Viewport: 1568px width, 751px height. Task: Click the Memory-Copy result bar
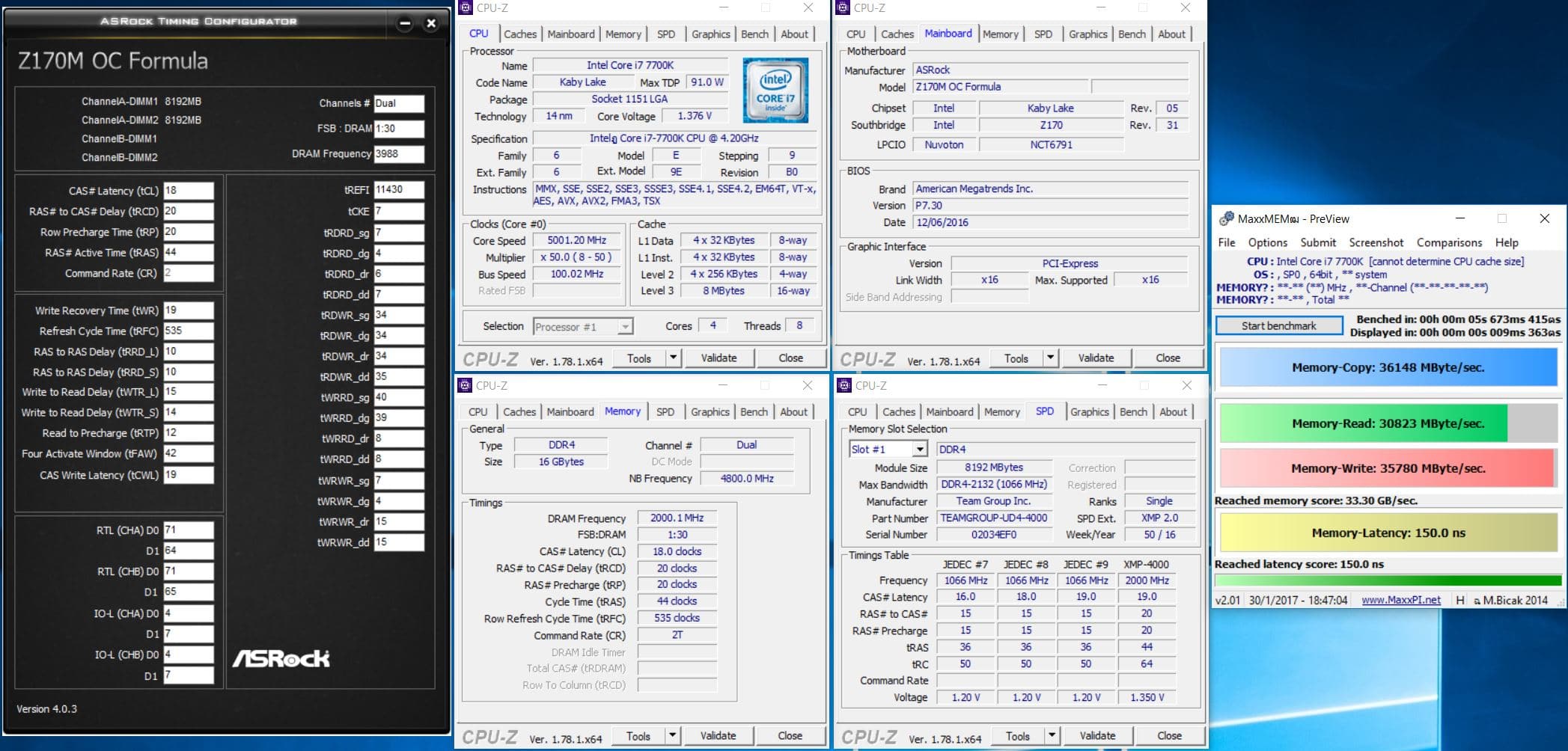click(1388, 367)
